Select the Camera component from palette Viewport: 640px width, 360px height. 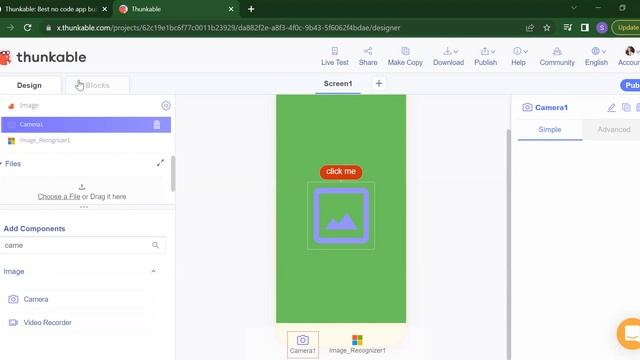[x=78, y=300]
